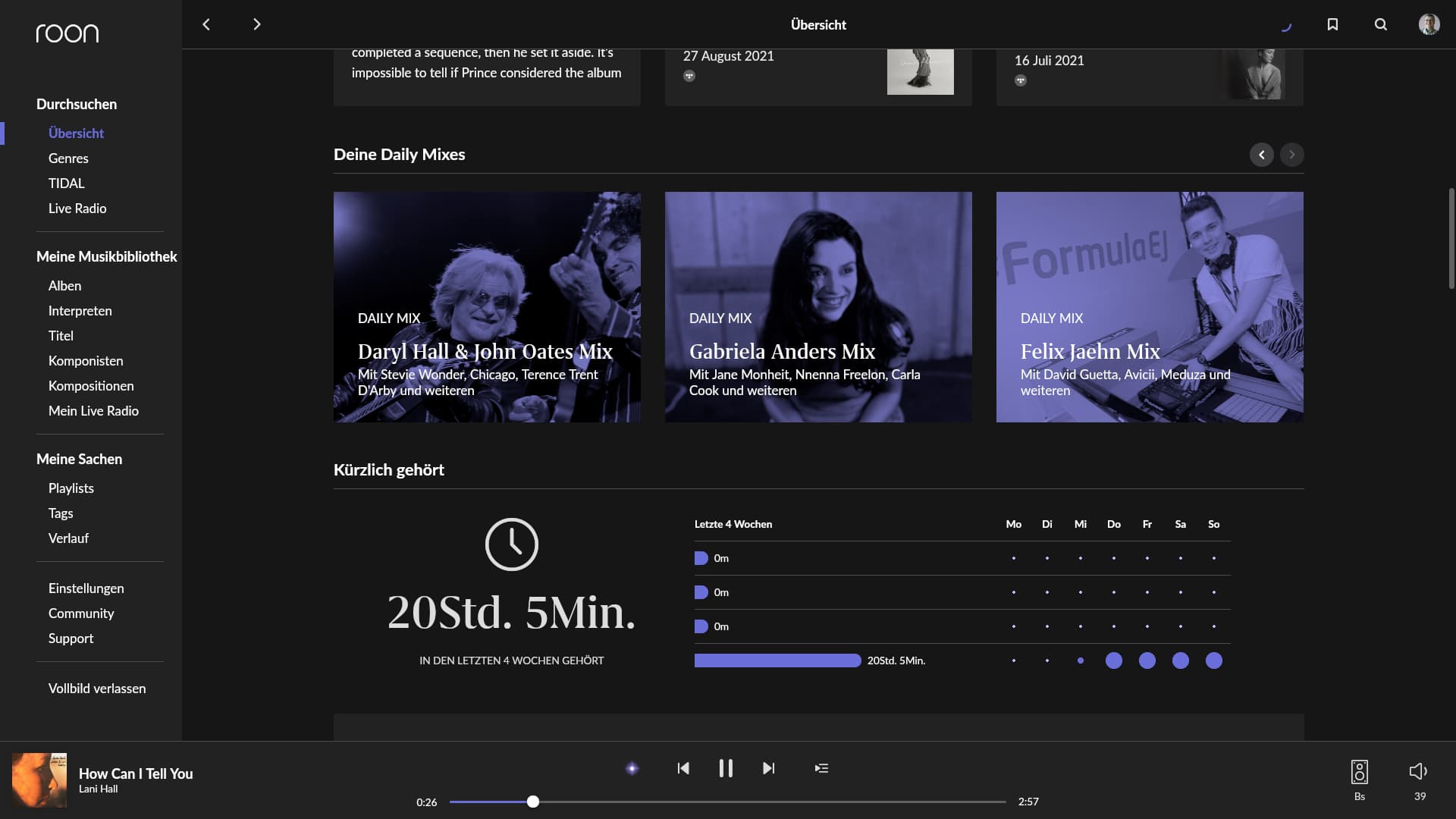The image size is (1456, 819).
Task: Go back with the left navigation arrow
Action: pyautogui.click(x=206, y=24)
